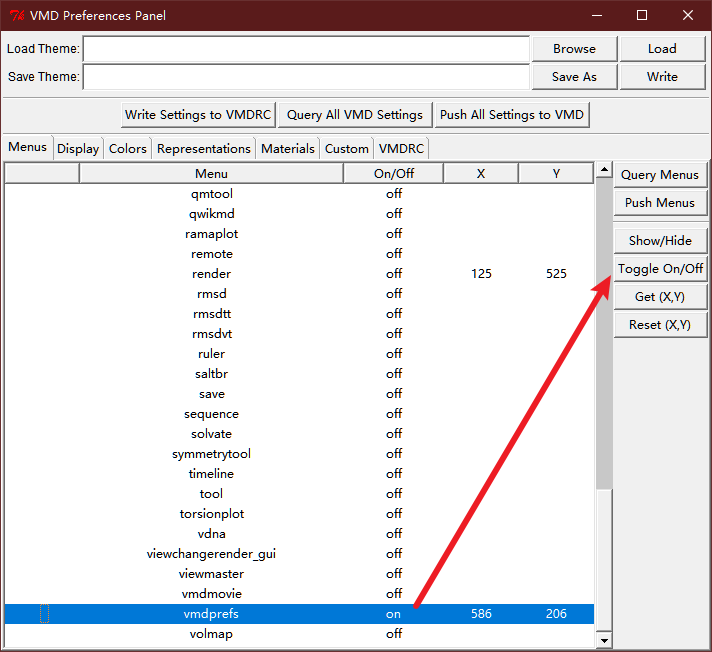Select the tool row

(x=299, y=494)
